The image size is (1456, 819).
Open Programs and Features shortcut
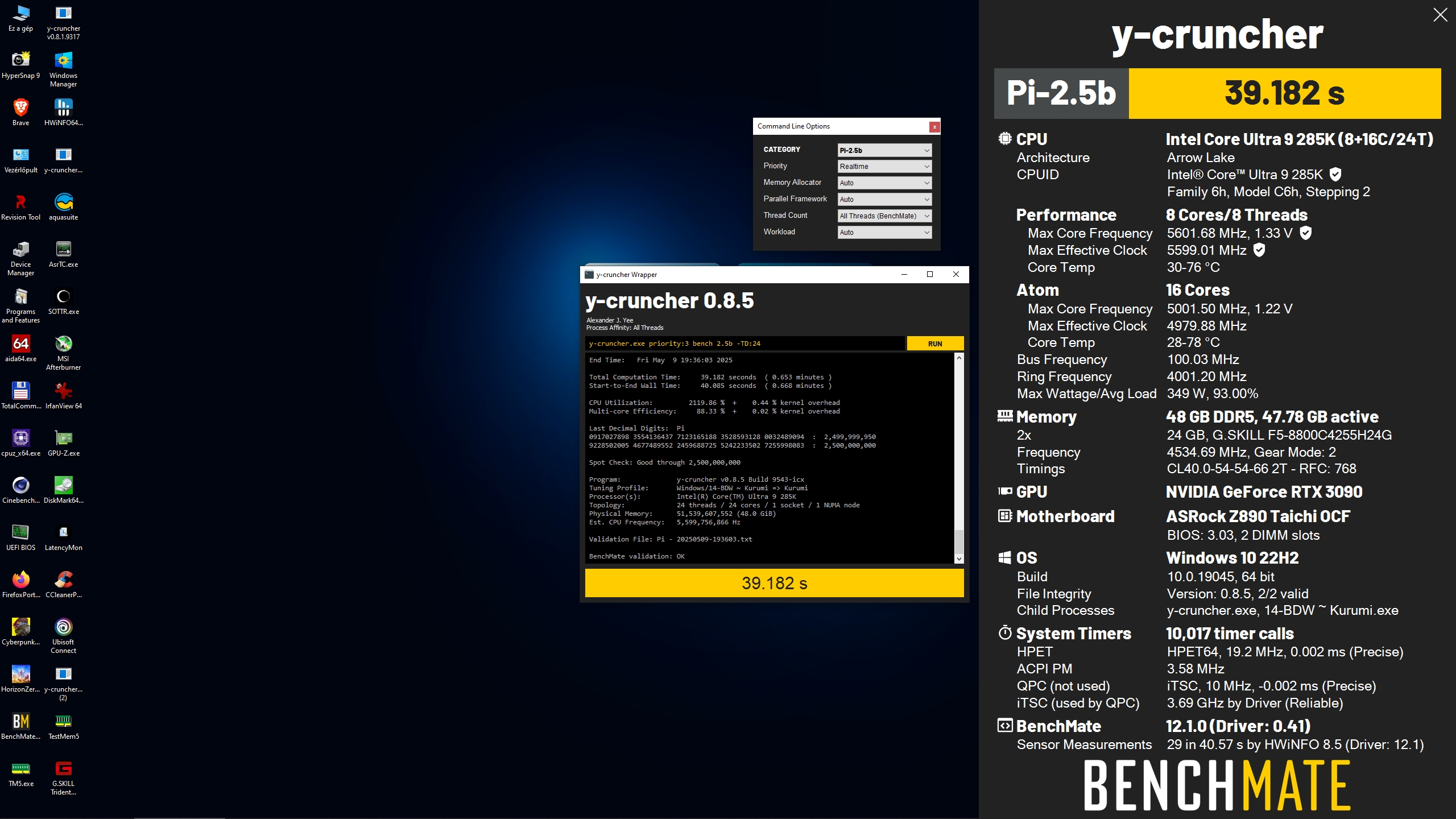point(21,306)
